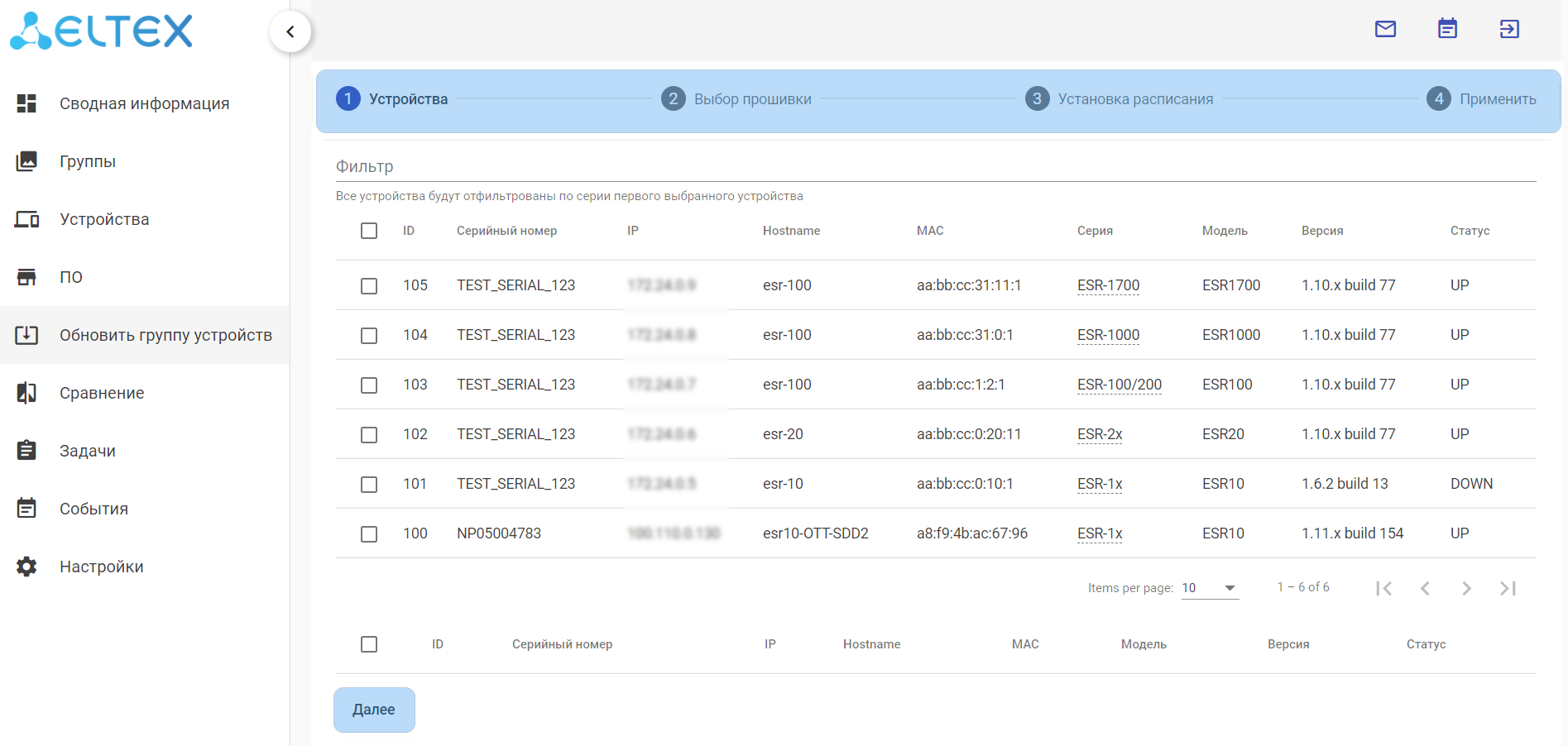This screenshot has height=746, width=1568.
Task: Click step 2 Выбор прошивки in stepper
Action: pyautogui.click(x=736, y=99)
